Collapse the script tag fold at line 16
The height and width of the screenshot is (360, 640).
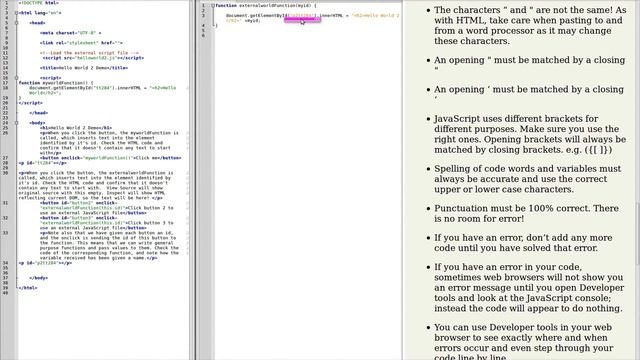[16, 78]
